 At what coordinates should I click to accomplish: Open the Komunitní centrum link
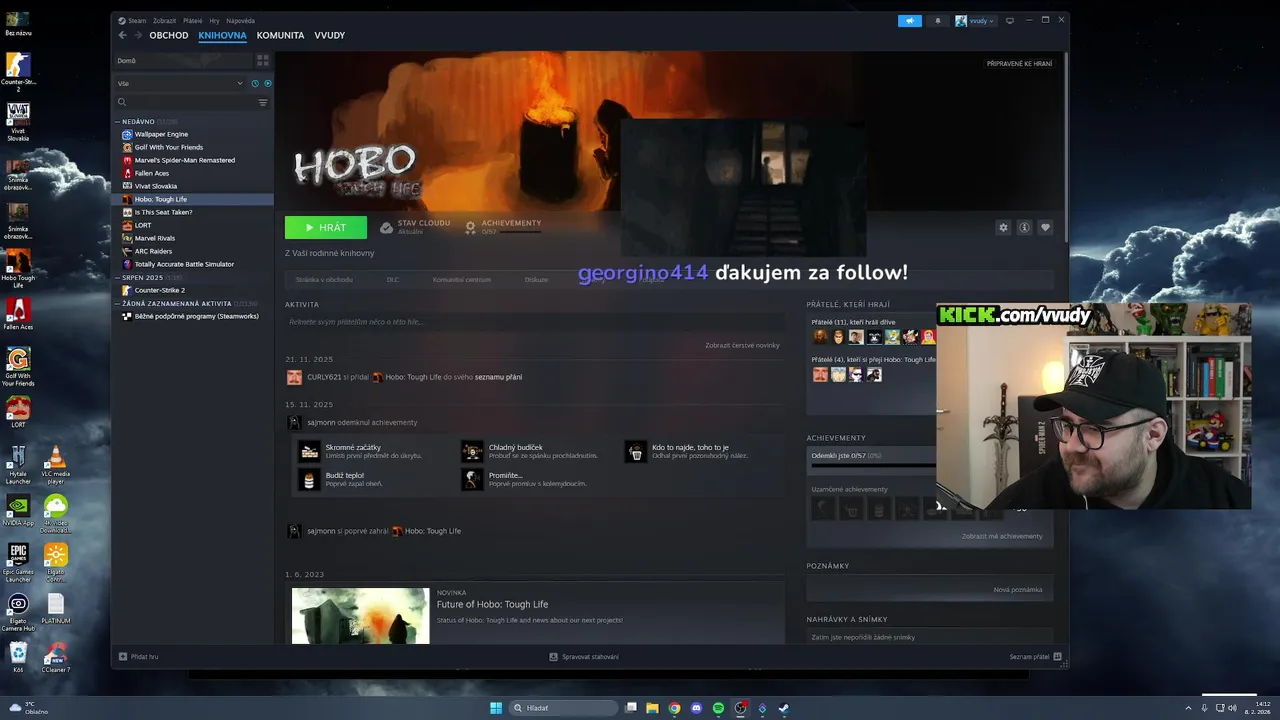462,280
